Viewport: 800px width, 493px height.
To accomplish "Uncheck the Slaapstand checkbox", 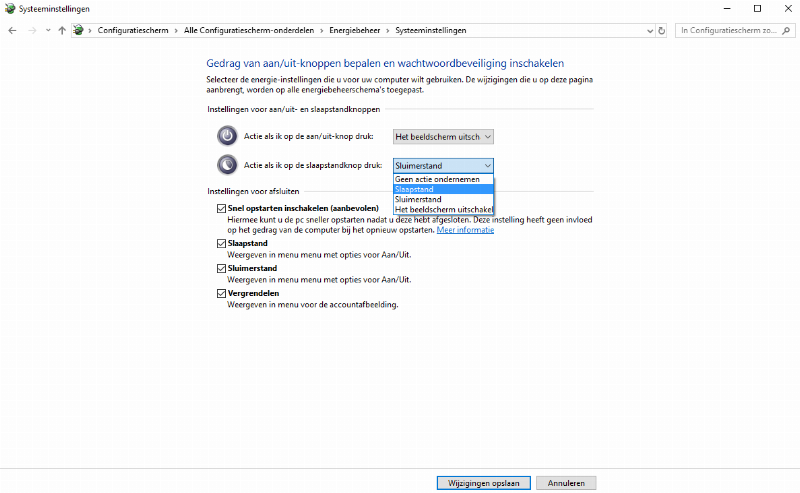I will (221, 243).
